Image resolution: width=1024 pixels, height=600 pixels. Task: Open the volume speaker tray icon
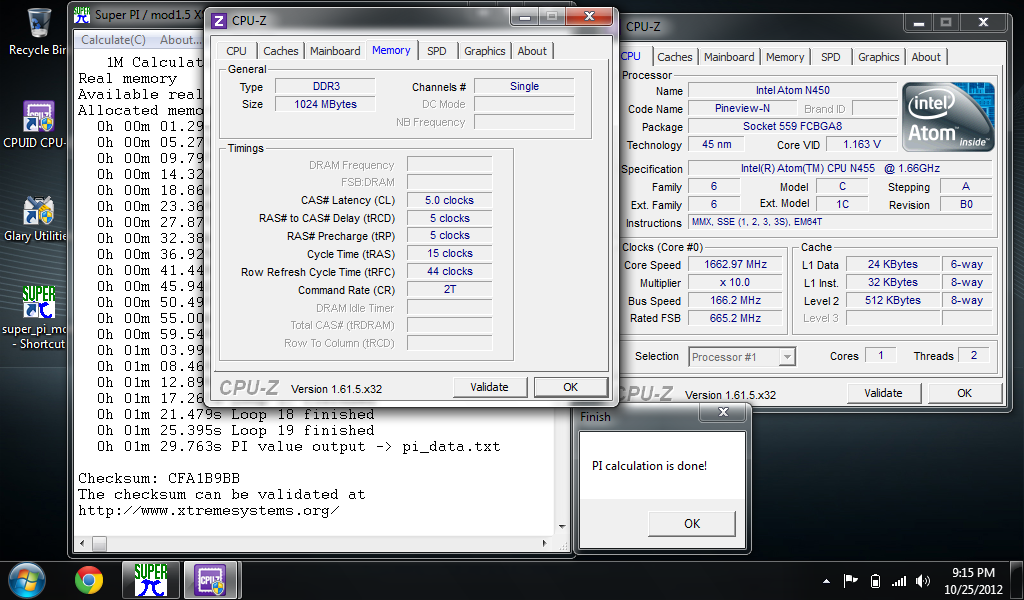[923, 580]
